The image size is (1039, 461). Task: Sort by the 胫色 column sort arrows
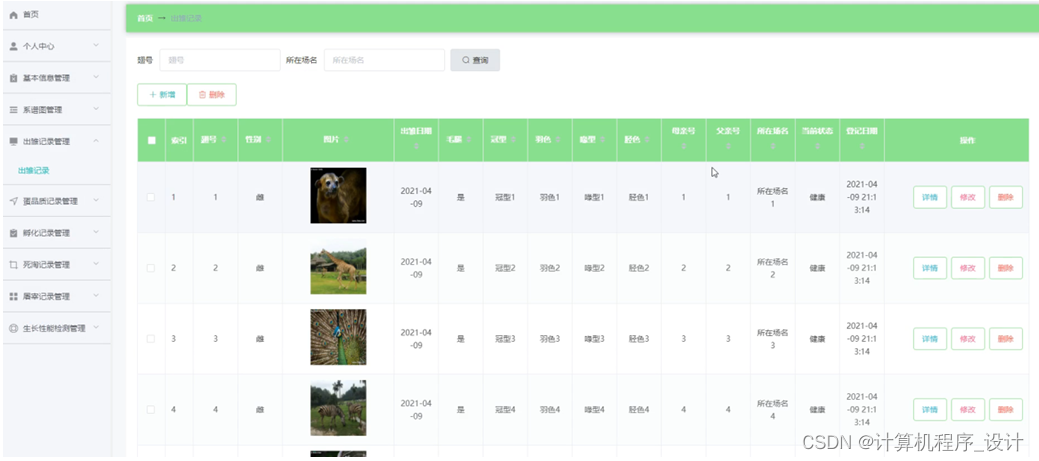(x=647, y=140)
